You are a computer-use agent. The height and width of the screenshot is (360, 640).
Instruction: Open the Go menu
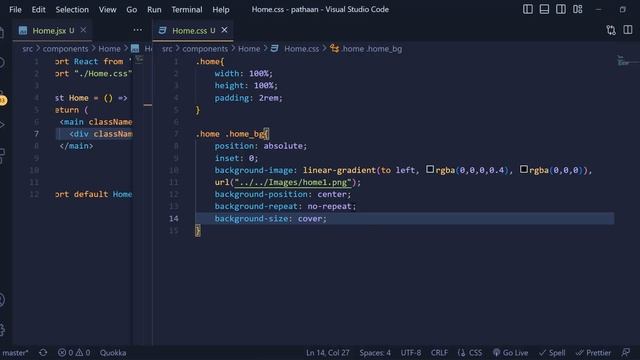pos(131,9)
